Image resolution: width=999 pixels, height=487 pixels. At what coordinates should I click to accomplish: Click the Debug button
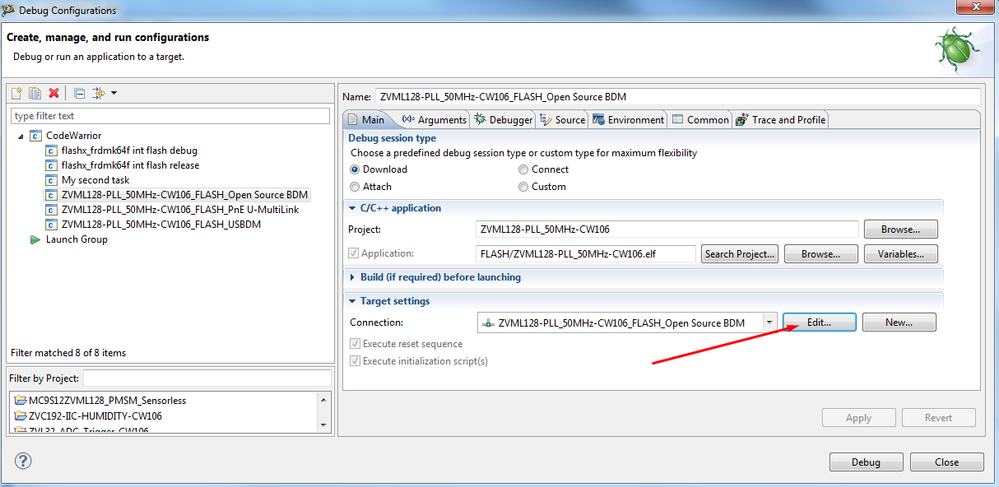(x=866, y=462)
